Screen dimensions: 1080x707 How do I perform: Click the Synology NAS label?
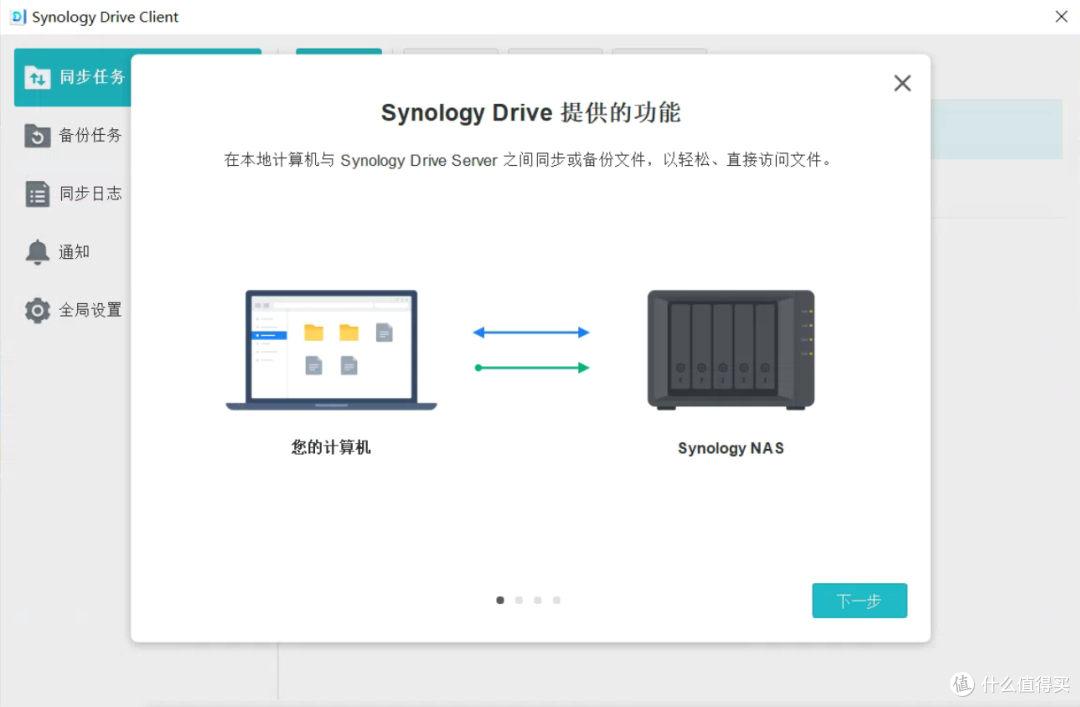[x=731, y=448]
